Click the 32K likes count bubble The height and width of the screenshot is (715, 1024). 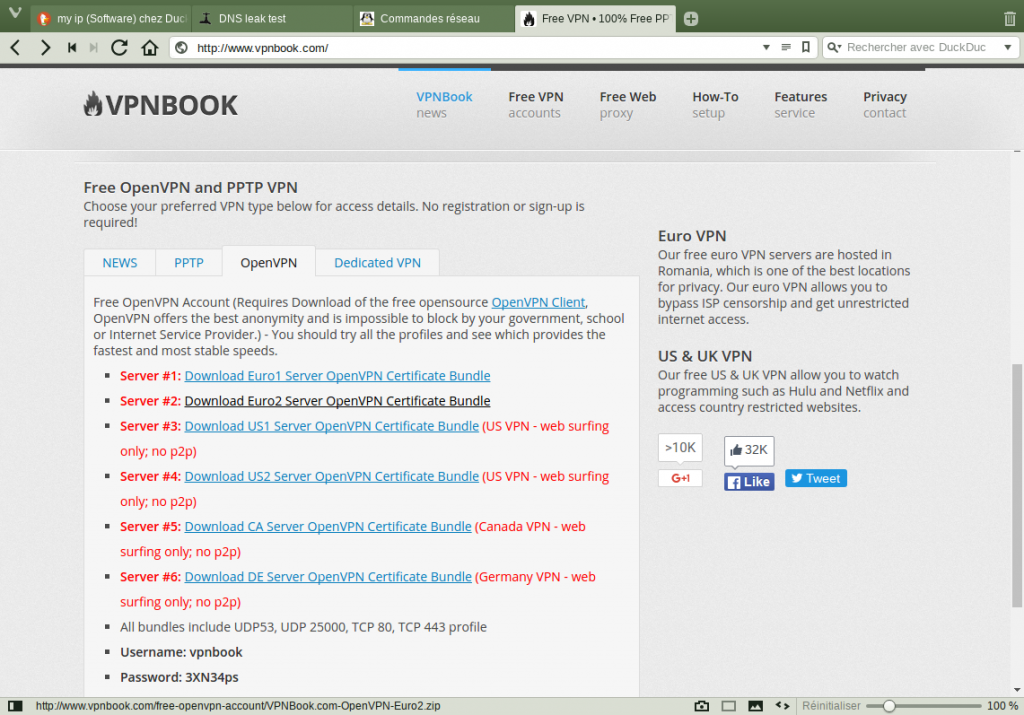coord(748,450)
